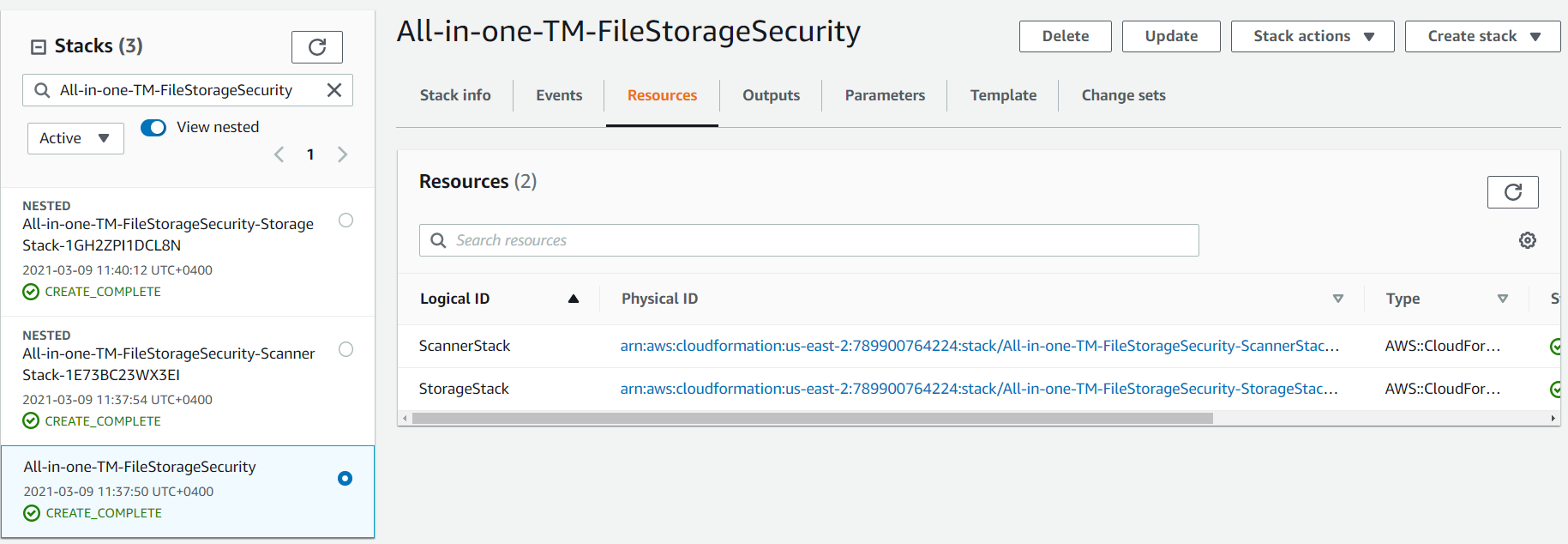Switch to the Events tab
Viewport: 1568px width, 544px height.
click(x=559, y=95)
